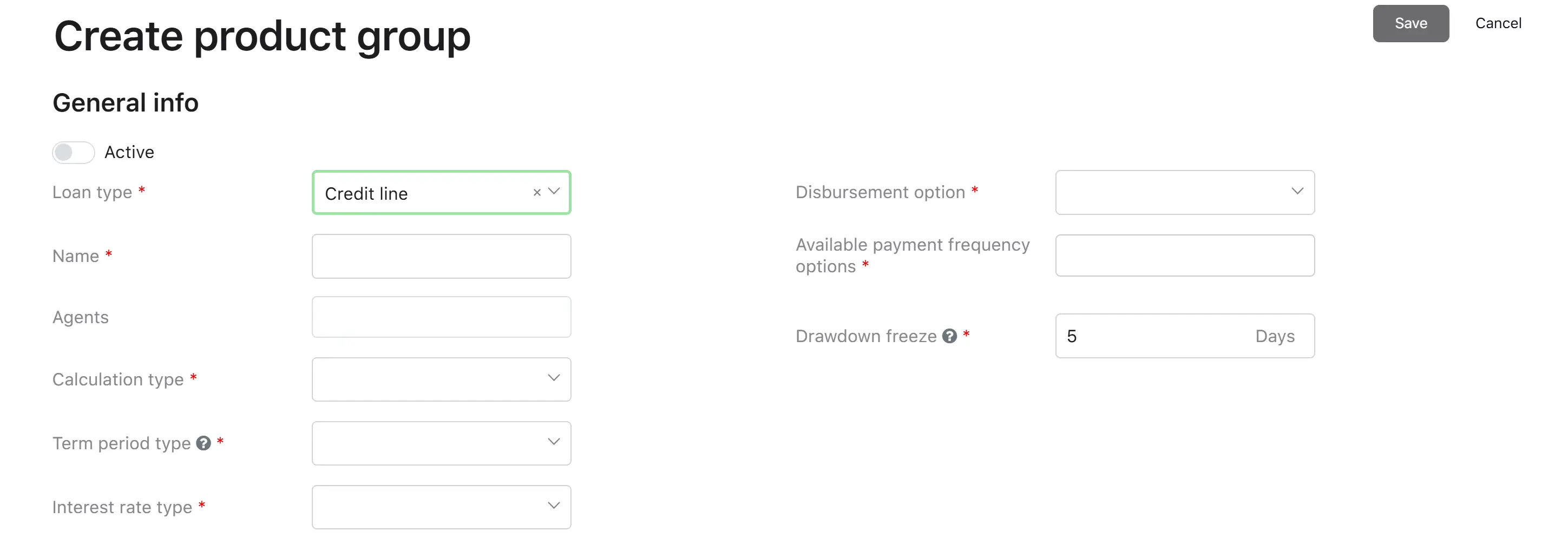Expand the Calculation type dropdown field
The height and width of the screenshot is (544, 1568).
click(441, 379)
